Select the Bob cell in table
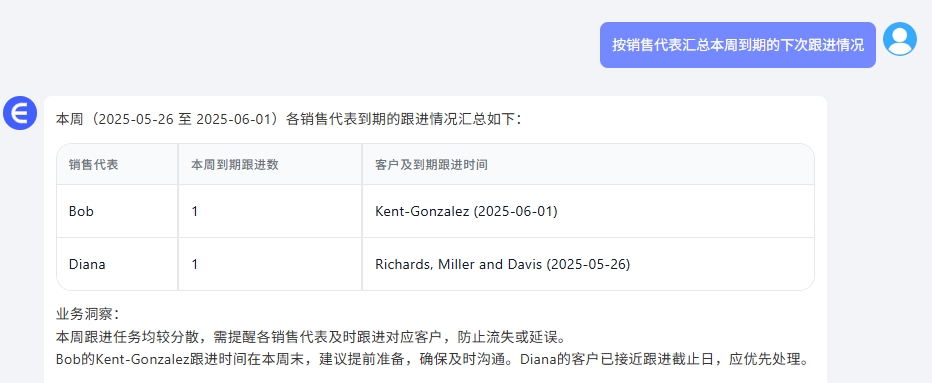932x383 pixels. pyautogui.click(x=81, y=211)
